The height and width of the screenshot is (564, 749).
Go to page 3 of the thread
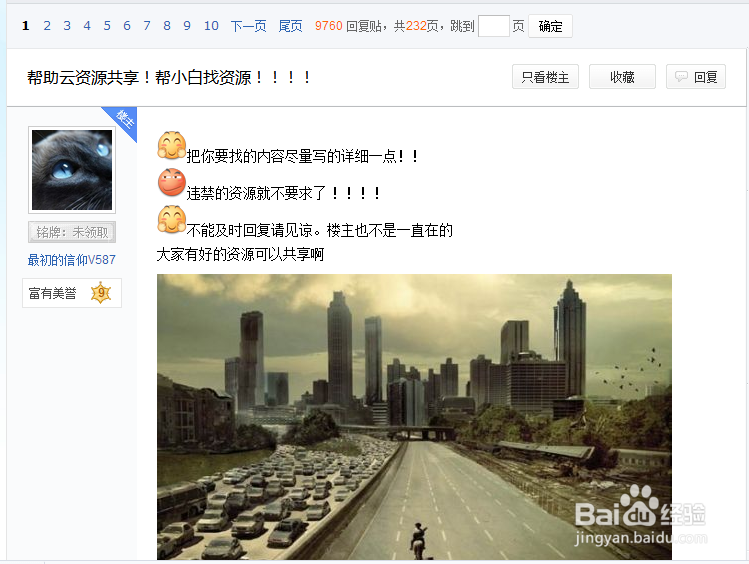pos(67,26)
